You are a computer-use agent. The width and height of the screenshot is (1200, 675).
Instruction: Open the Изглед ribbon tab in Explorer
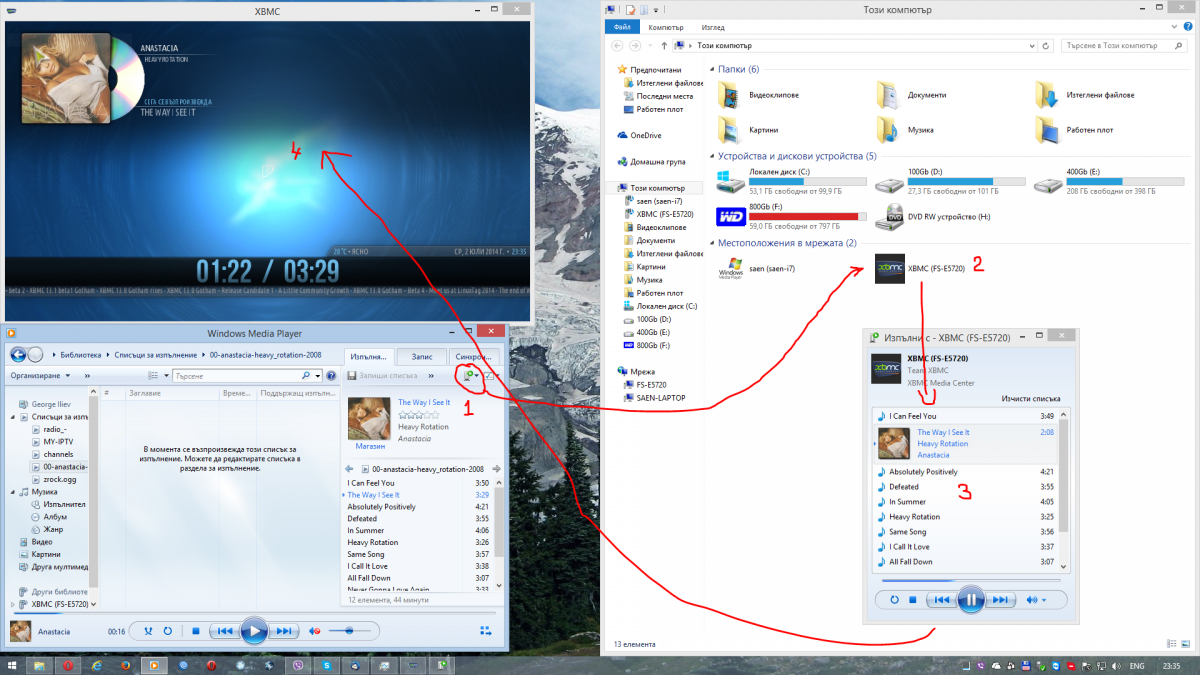pyautogui.click(x=715, y=29)
